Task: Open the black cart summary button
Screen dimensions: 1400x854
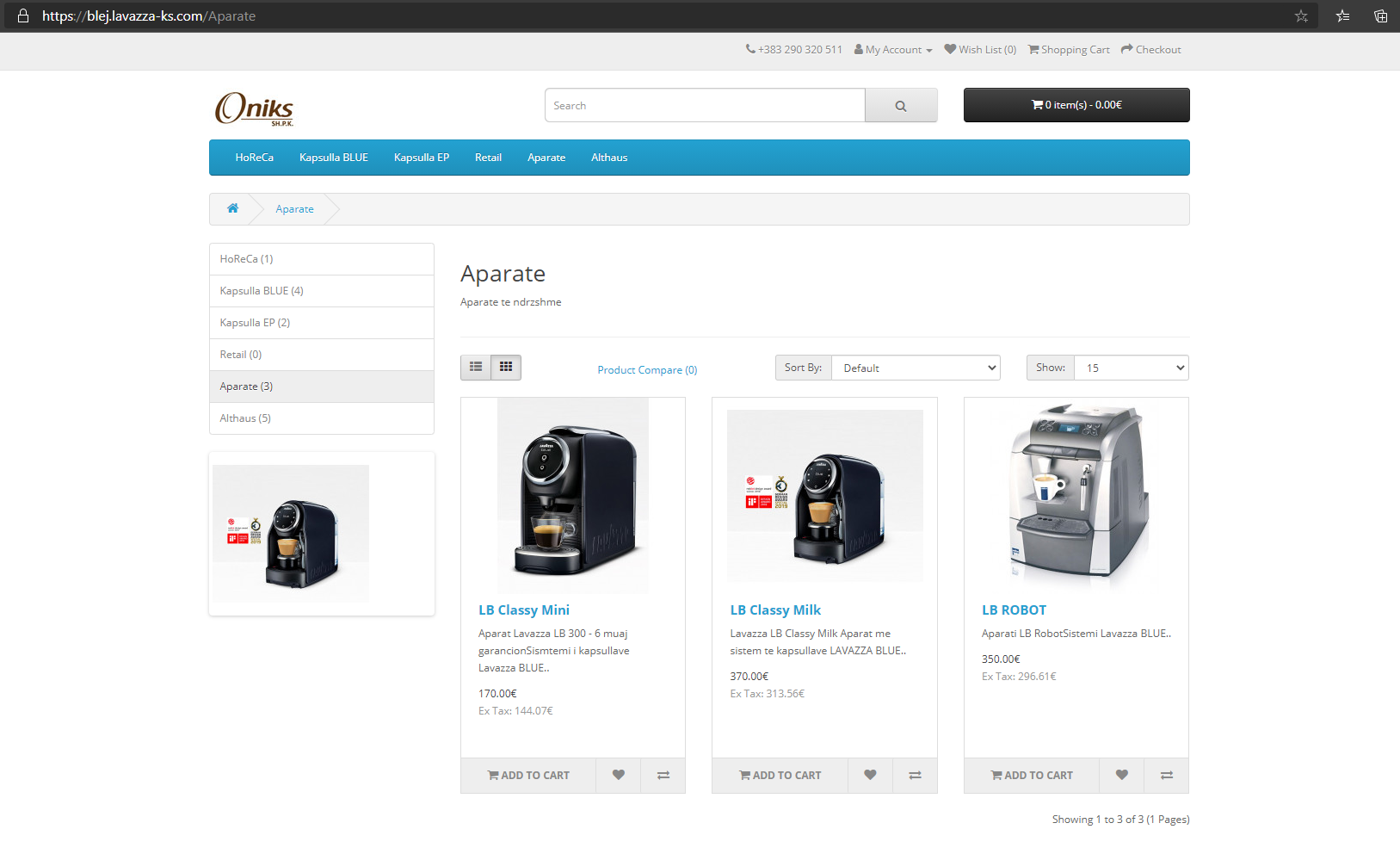Action: pyautogui.click(x=1076, y=105)
